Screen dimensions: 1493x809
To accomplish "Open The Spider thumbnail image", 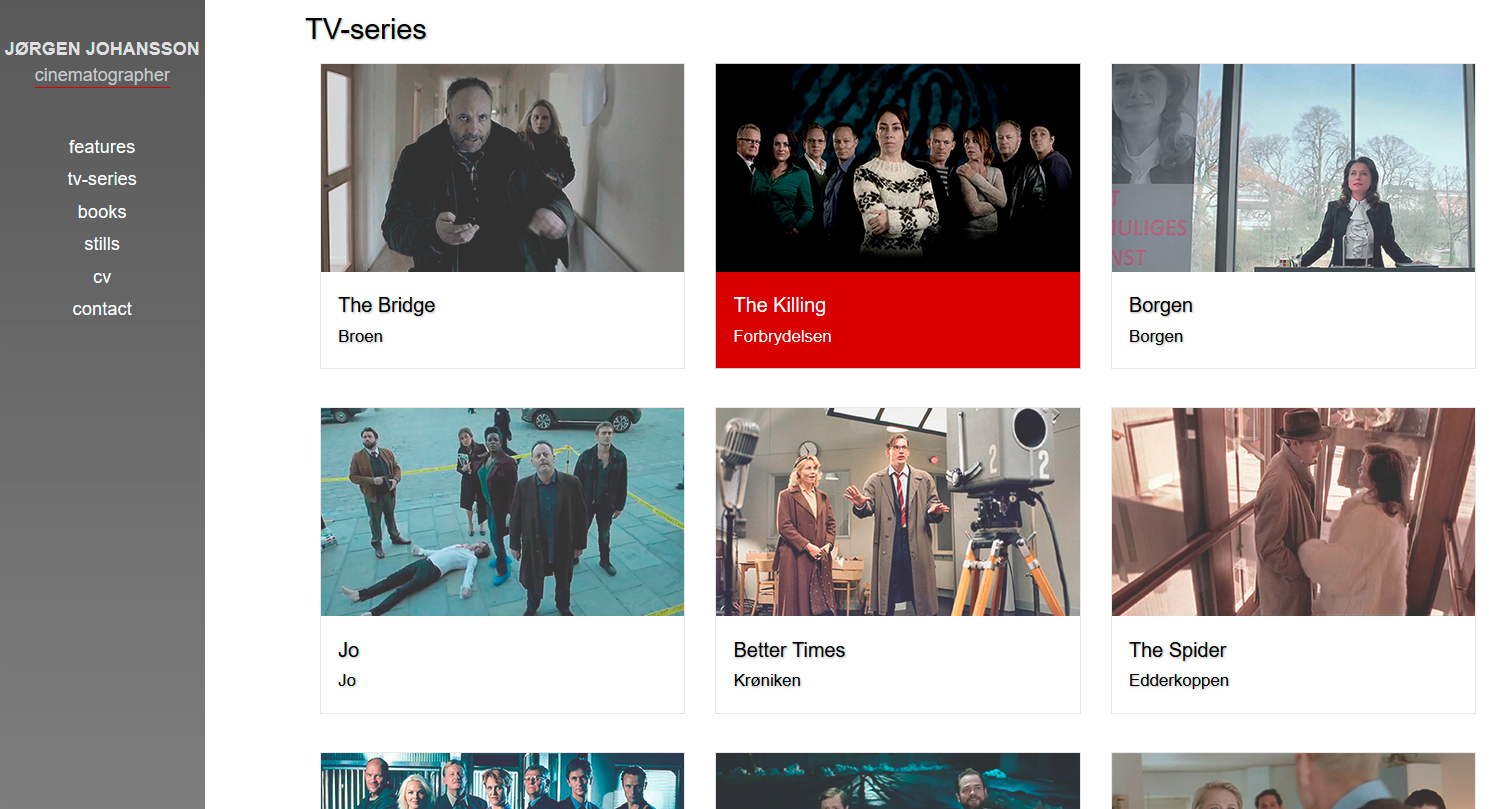I will click(x=1293, y=512).
